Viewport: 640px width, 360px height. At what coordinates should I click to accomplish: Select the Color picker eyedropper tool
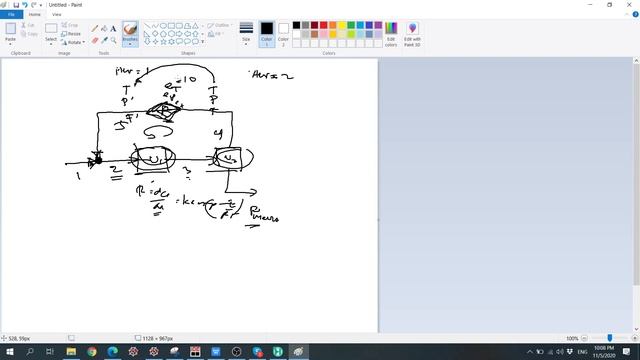tap(104, 40)
